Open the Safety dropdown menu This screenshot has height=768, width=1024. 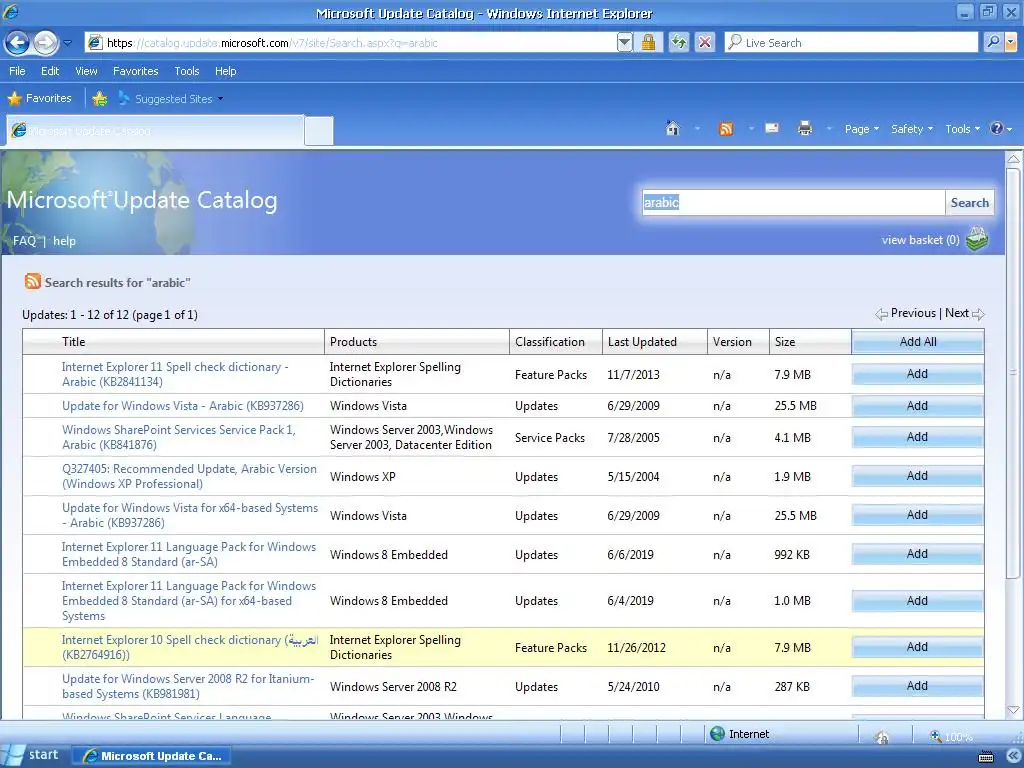click(x=912, y=129)
